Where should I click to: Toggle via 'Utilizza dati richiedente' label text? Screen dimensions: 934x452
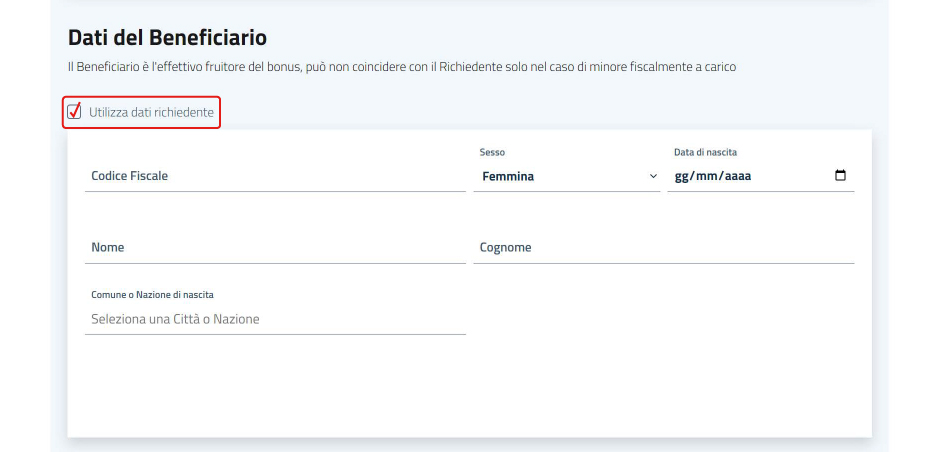coord(151,112)
